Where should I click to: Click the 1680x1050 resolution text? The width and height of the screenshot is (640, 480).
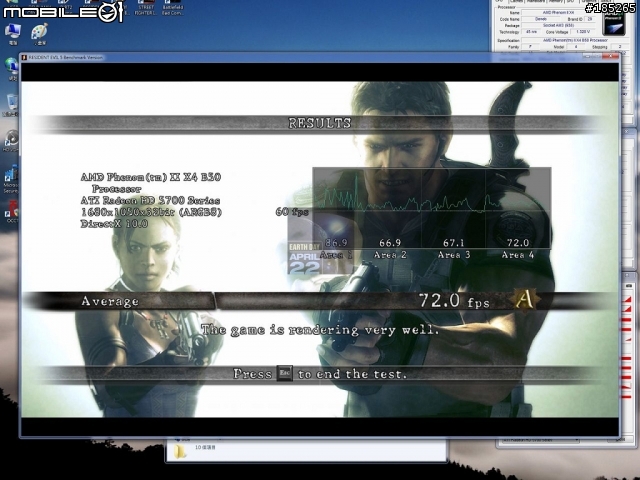[x=151, y=212]
